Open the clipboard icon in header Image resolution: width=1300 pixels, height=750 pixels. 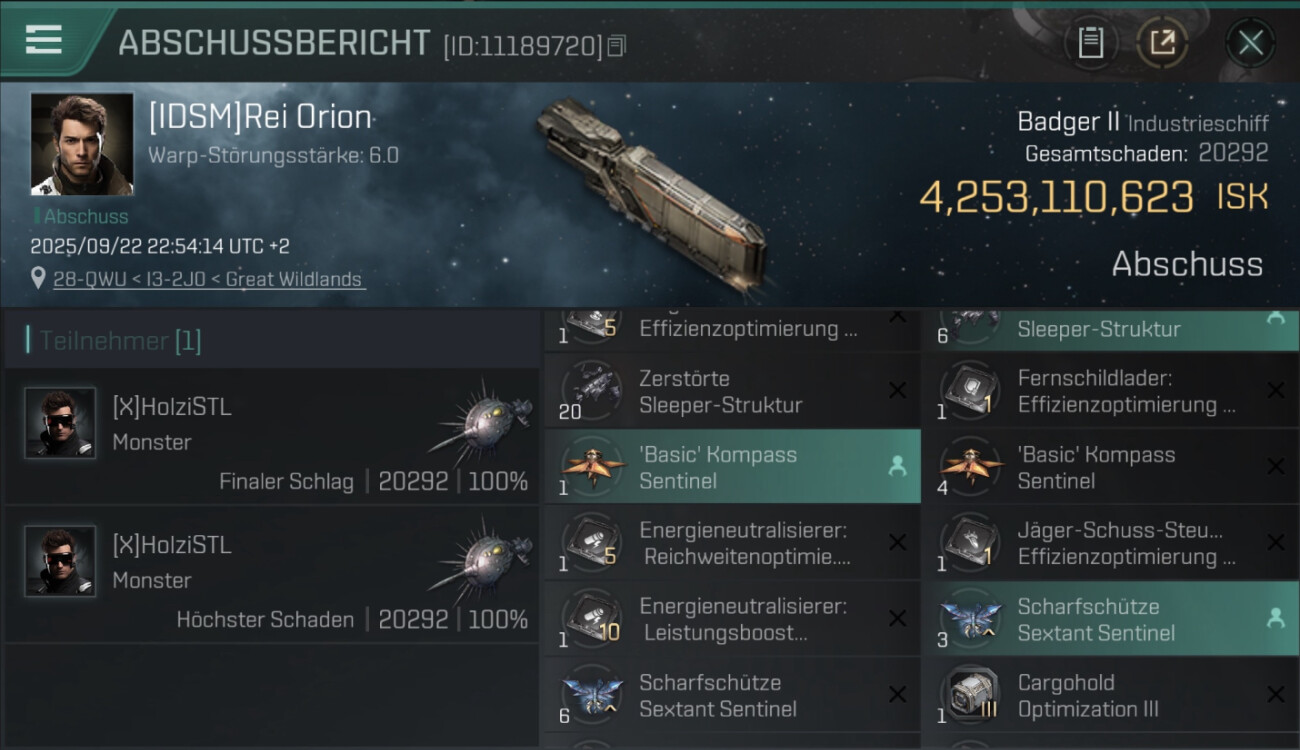click(x=1090, y=43)
